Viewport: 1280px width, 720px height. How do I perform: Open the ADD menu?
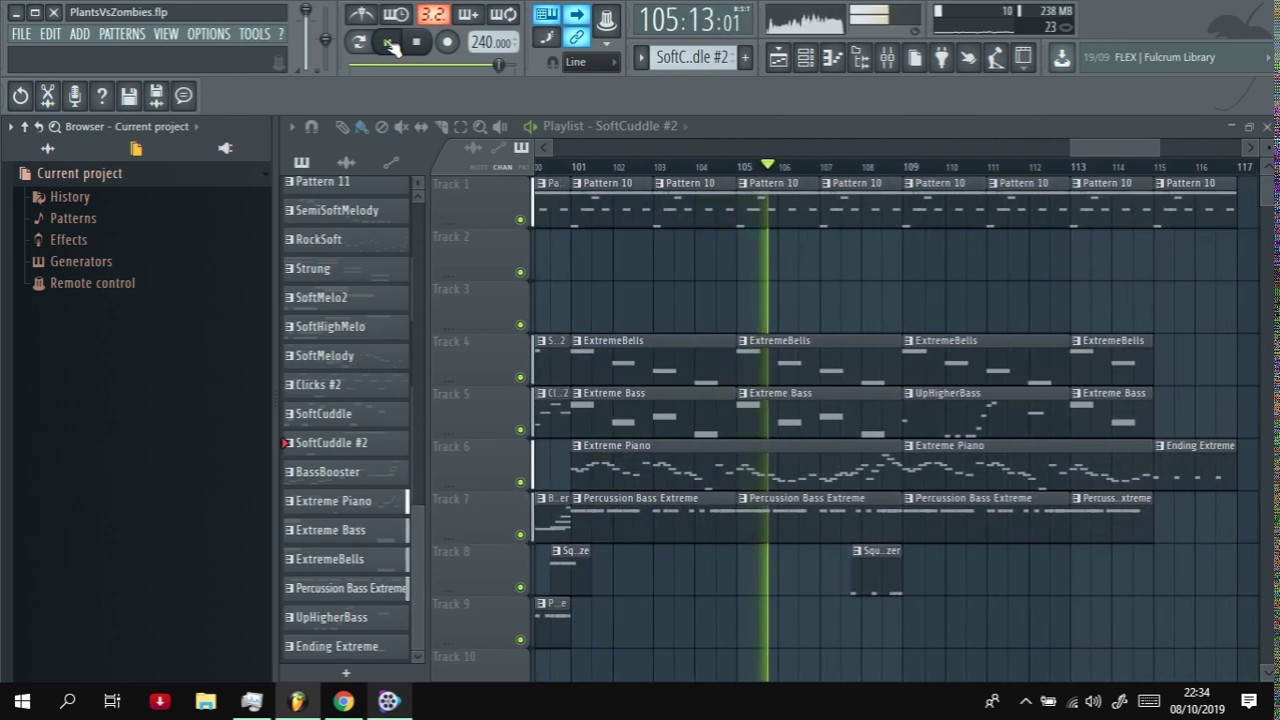click(80, 34)
